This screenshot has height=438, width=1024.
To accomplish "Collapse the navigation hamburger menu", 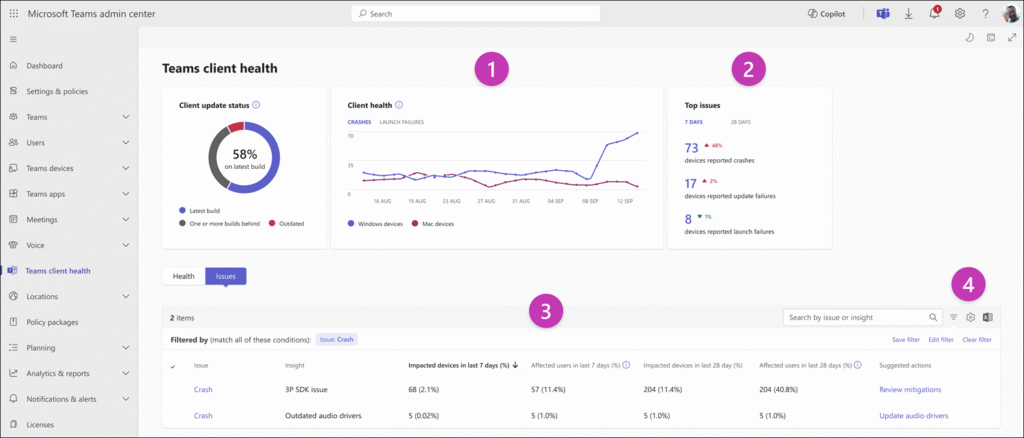I will tap(13, 39).
